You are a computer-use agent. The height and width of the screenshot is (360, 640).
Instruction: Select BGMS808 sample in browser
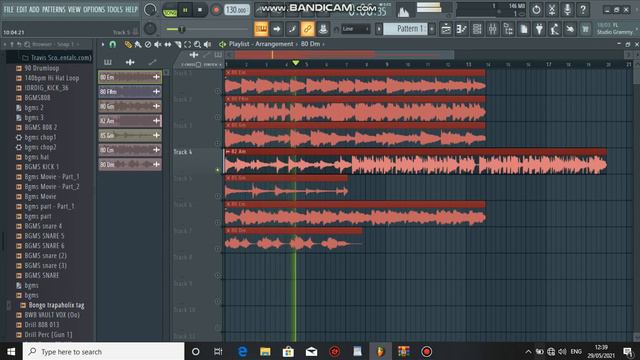pos(38,98)
